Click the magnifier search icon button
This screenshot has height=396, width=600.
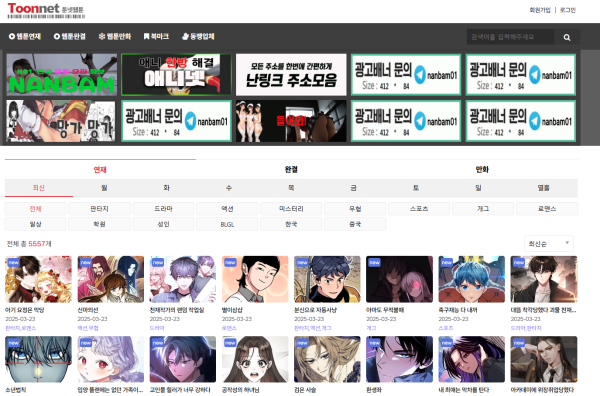coord(567,37)
